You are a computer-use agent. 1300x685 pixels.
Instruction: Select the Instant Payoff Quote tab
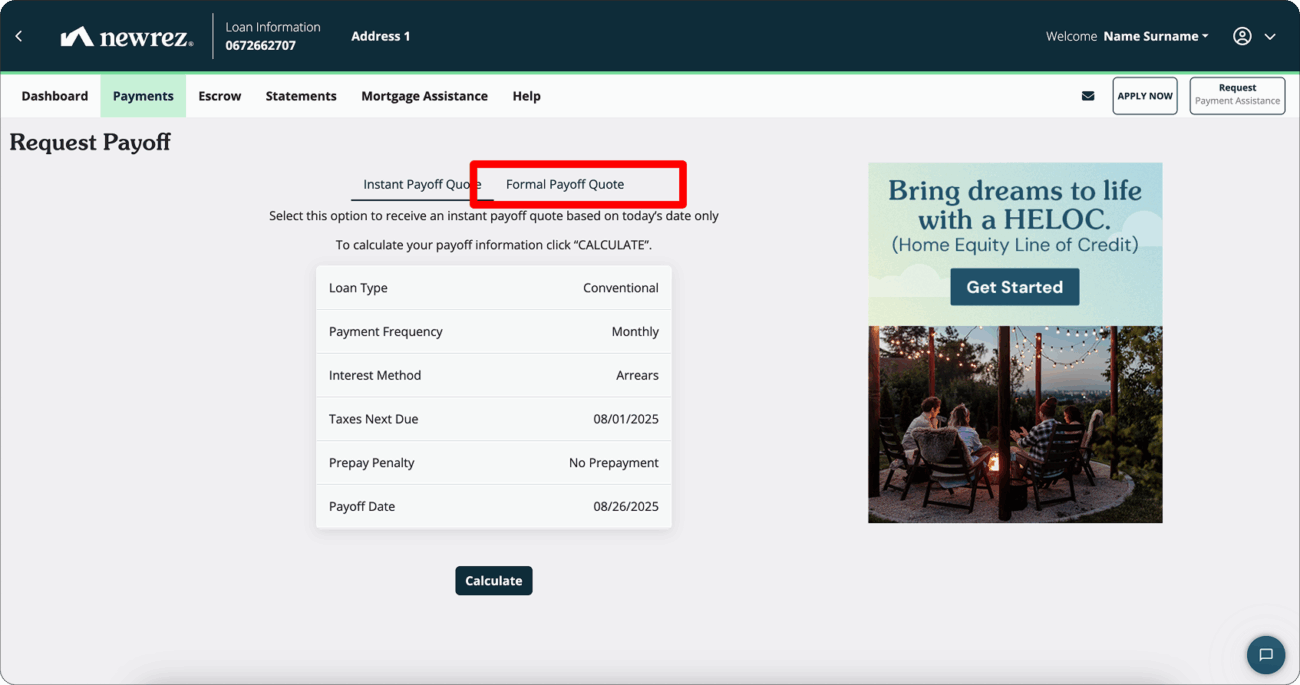[x=422, y=184]
